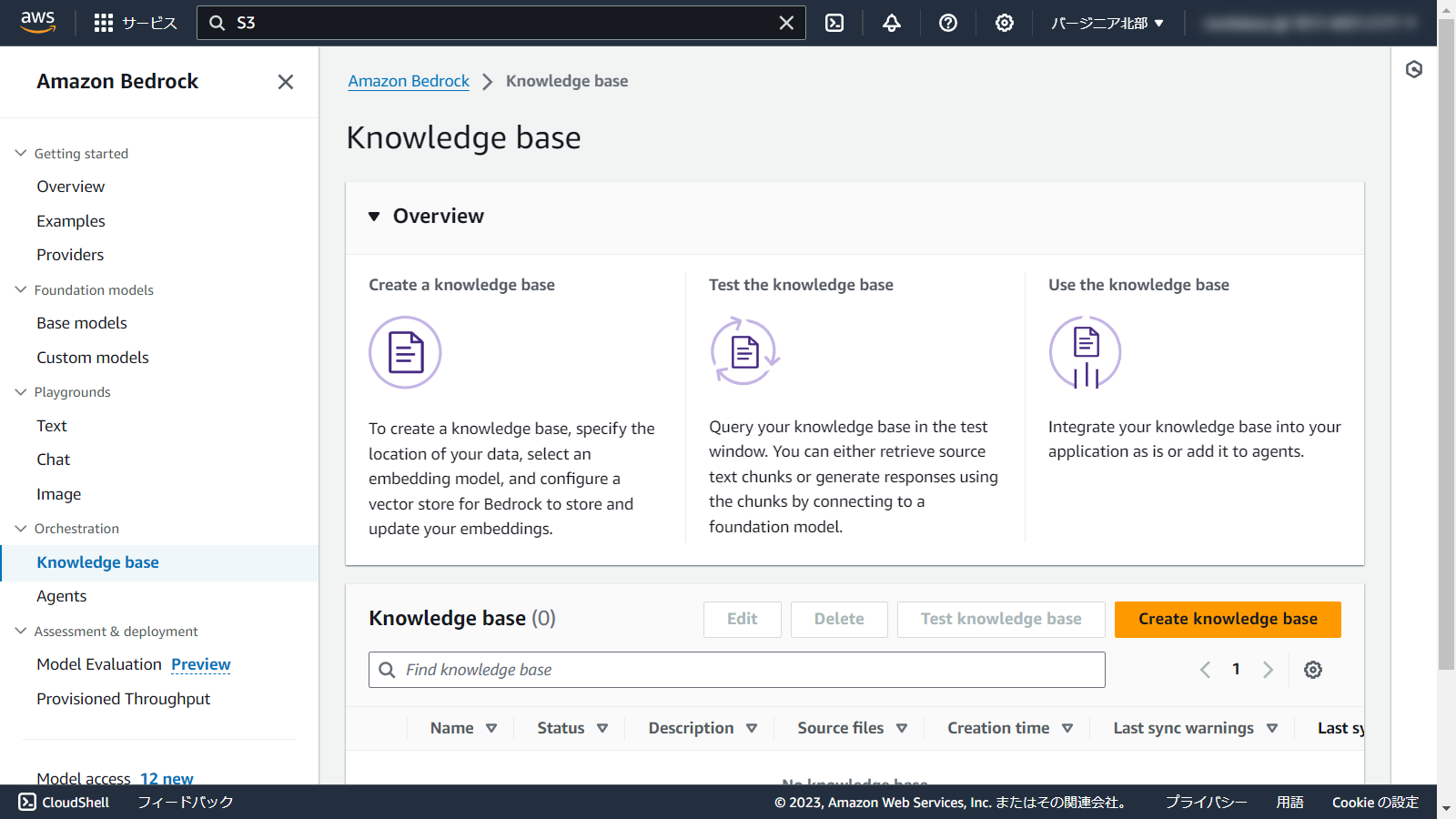Collapse the Overview panel triangle
Image resolution: width=1456 pixels, height=819 pixels.
(x=374, y=217)
